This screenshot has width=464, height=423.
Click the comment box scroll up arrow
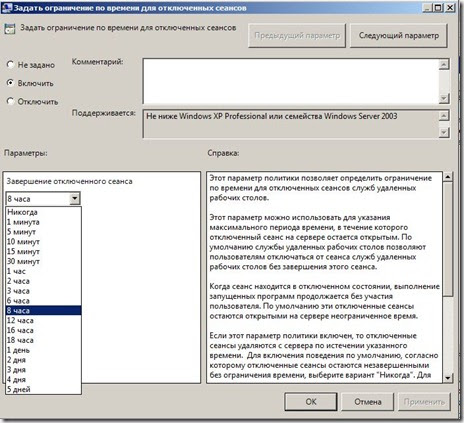click(444, 64)
